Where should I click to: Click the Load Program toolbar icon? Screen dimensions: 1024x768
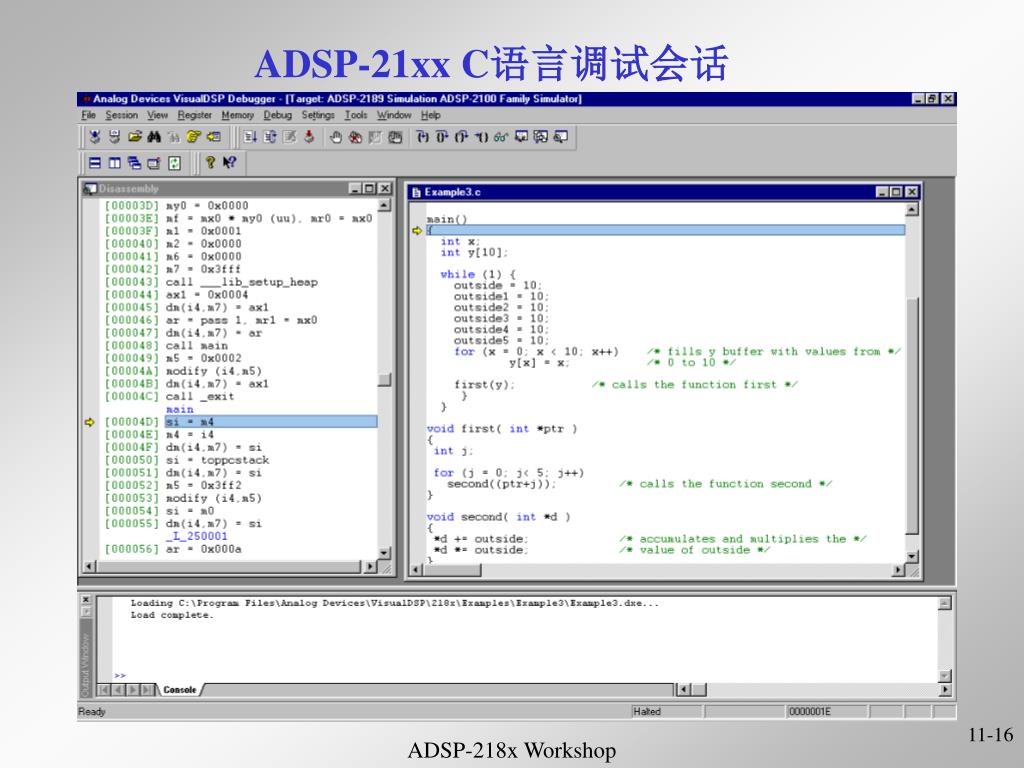point(95,137)
